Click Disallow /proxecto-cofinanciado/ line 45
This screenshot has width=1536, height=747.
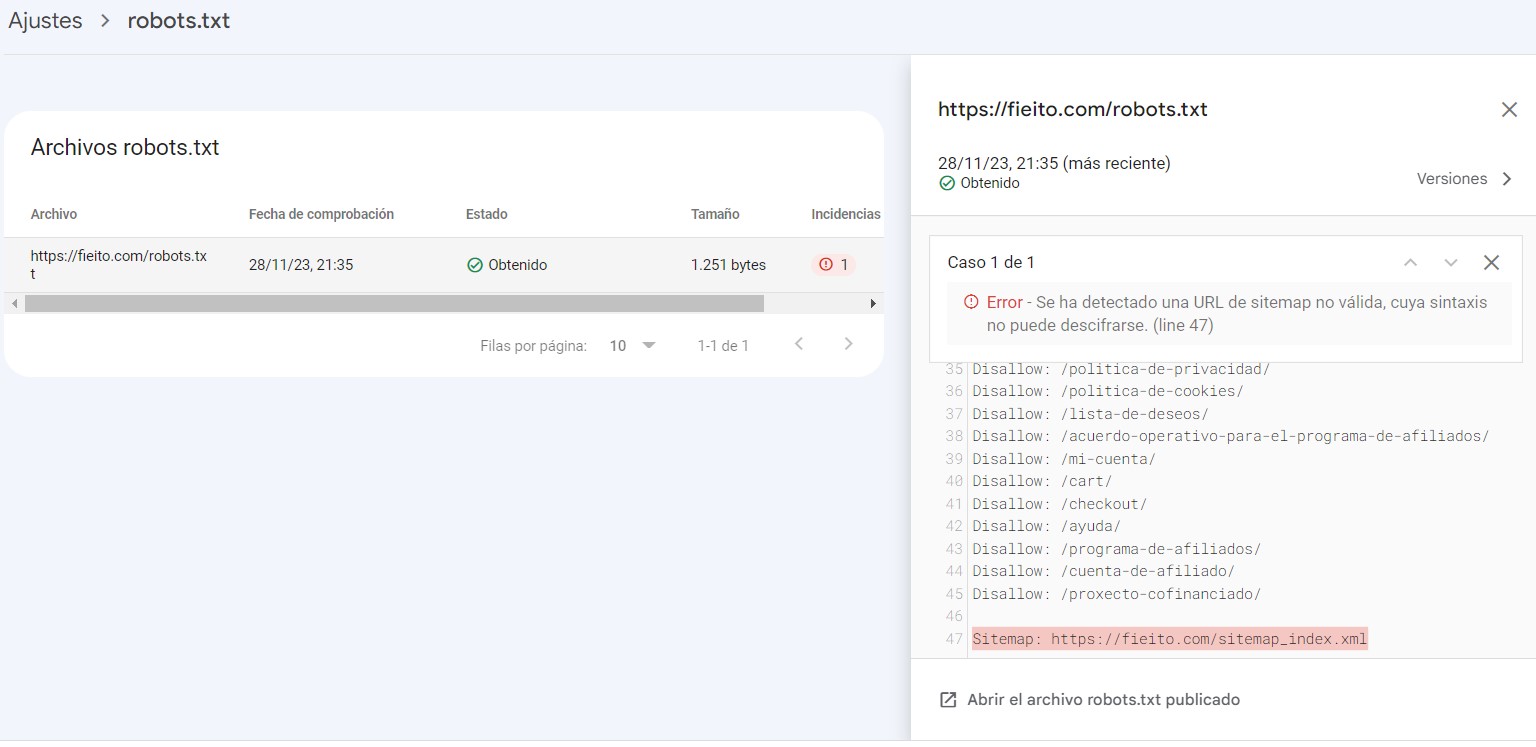[1116, 594]
